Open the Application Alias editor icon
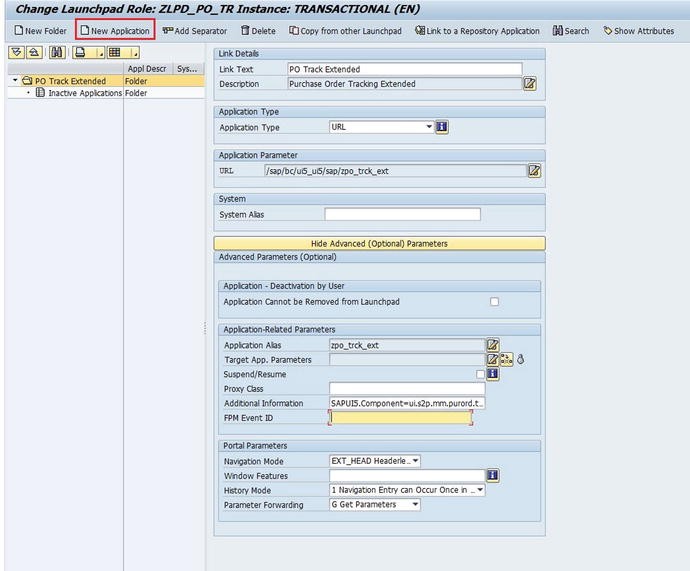 click(493, 345)
